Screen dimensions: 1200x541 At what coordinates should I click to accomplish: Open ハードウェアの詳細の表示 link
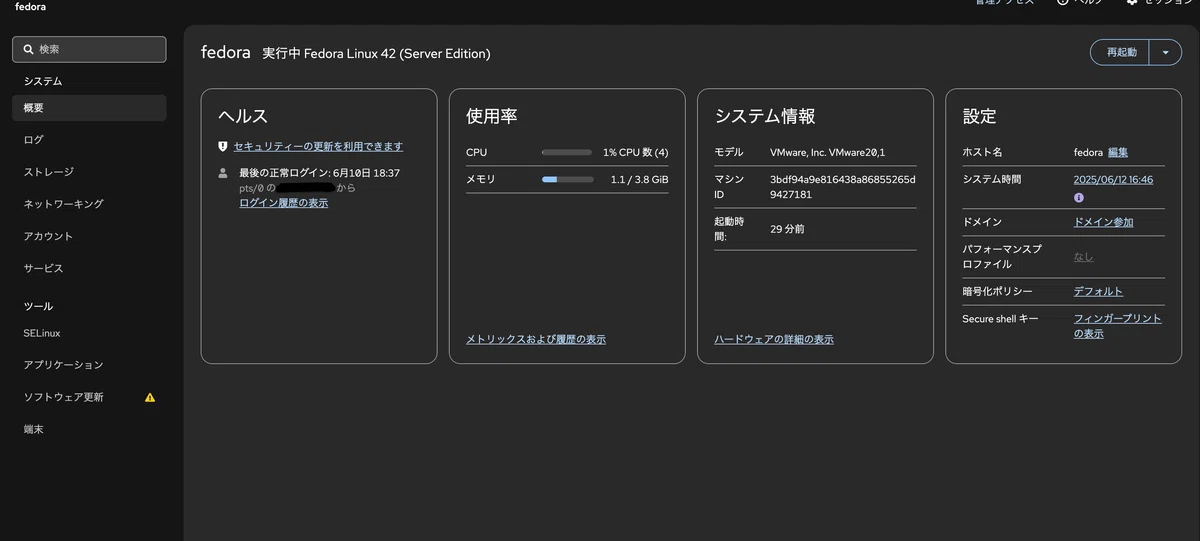tap(774, 339)
